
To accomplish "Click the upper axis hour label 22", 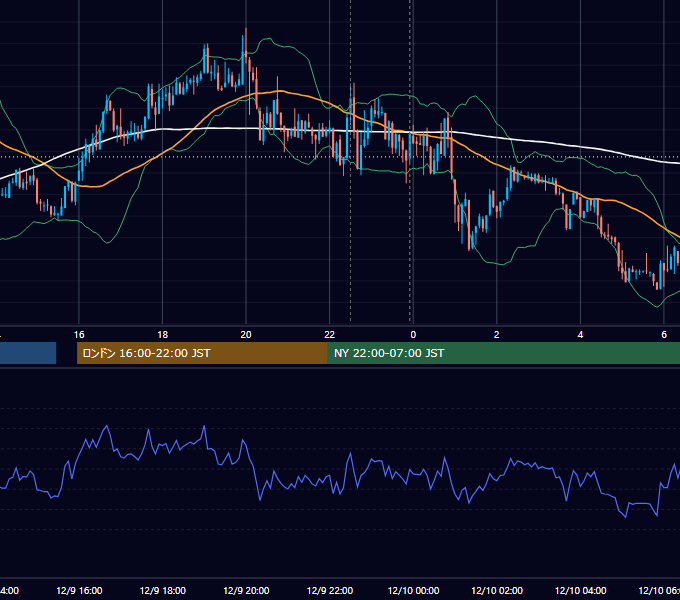I will tap(330, 335).
